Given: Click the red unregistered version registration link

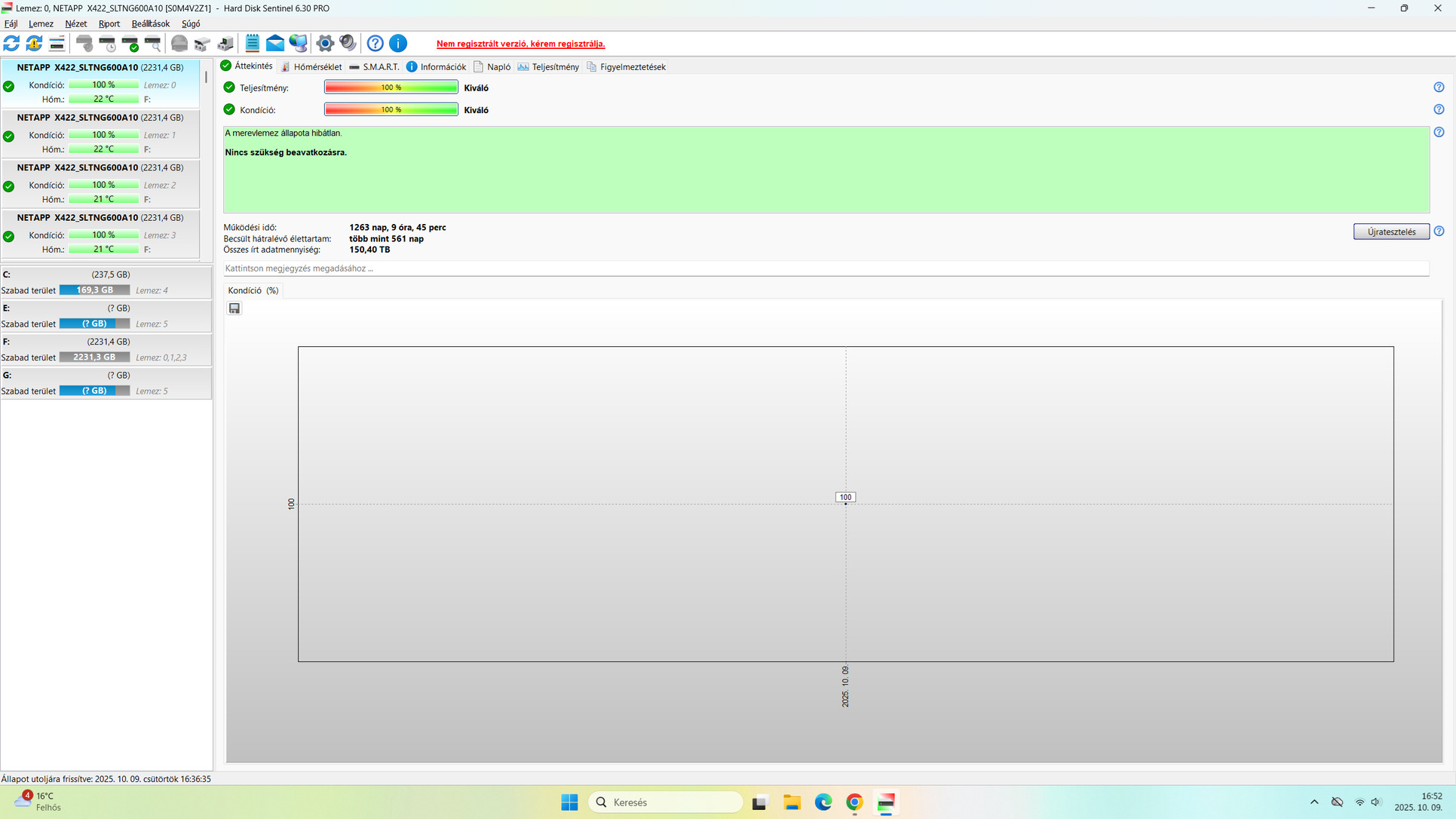Looking at the screenshot, I should tap(520, 44).
